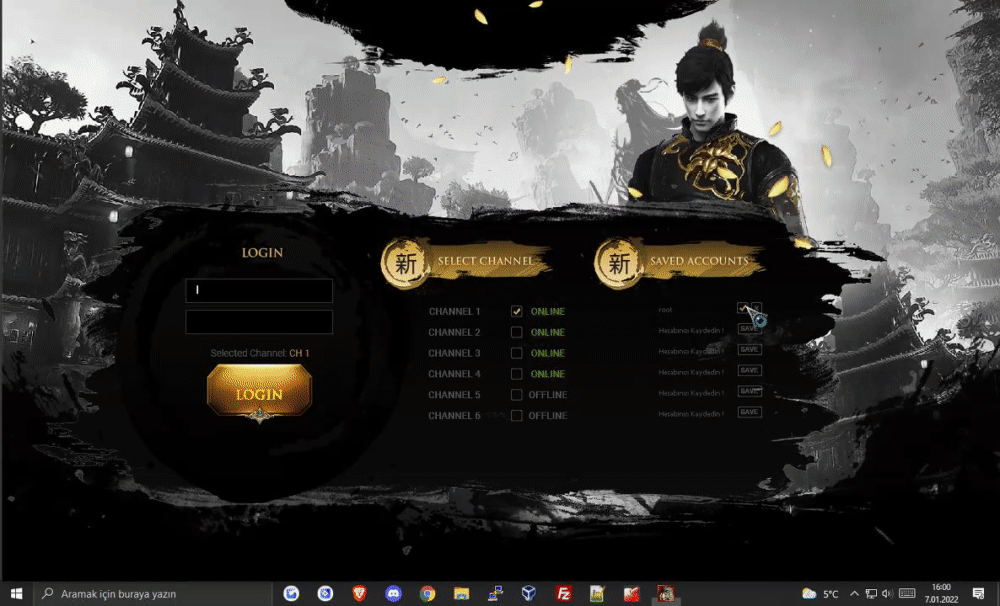Click the Windows taskbar search box
The width and height of the screenshot is (1000, 606).
click(x=153, y=594)
